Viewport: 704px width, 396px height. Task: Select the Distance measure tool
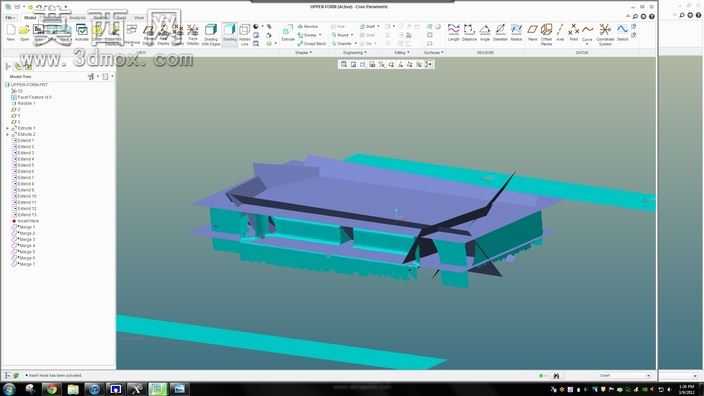(x=469, y=33)
